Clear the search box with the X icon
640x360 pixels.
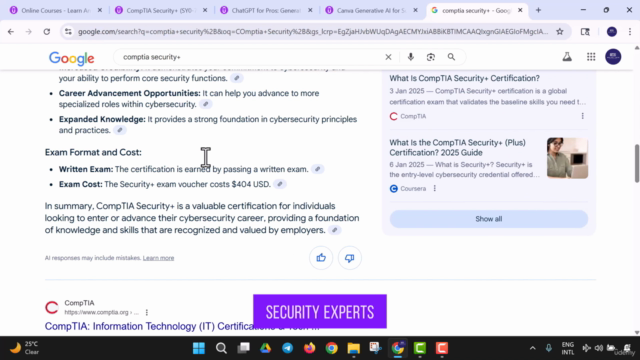tap(388, 57)
